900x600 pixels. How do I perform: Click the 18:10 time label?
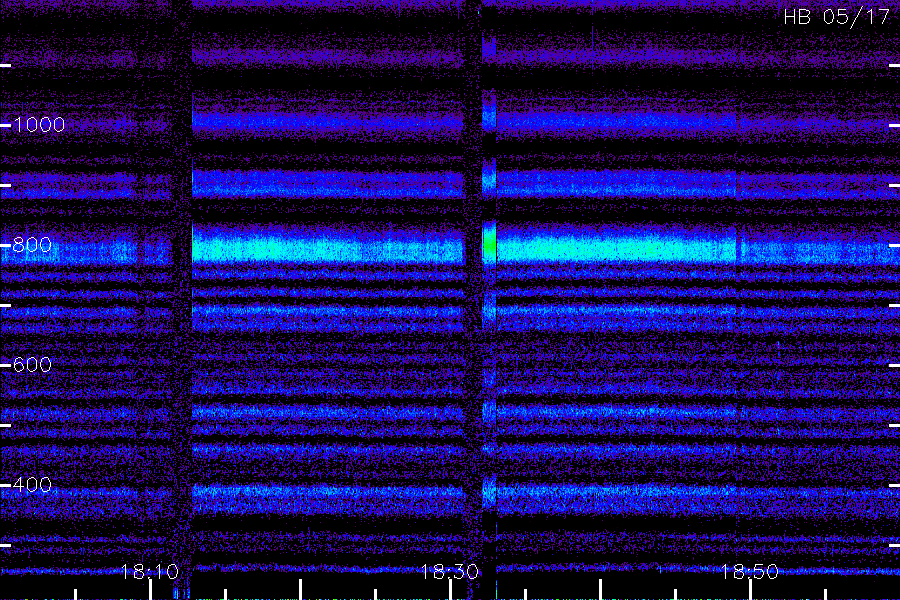coord(150,571)
